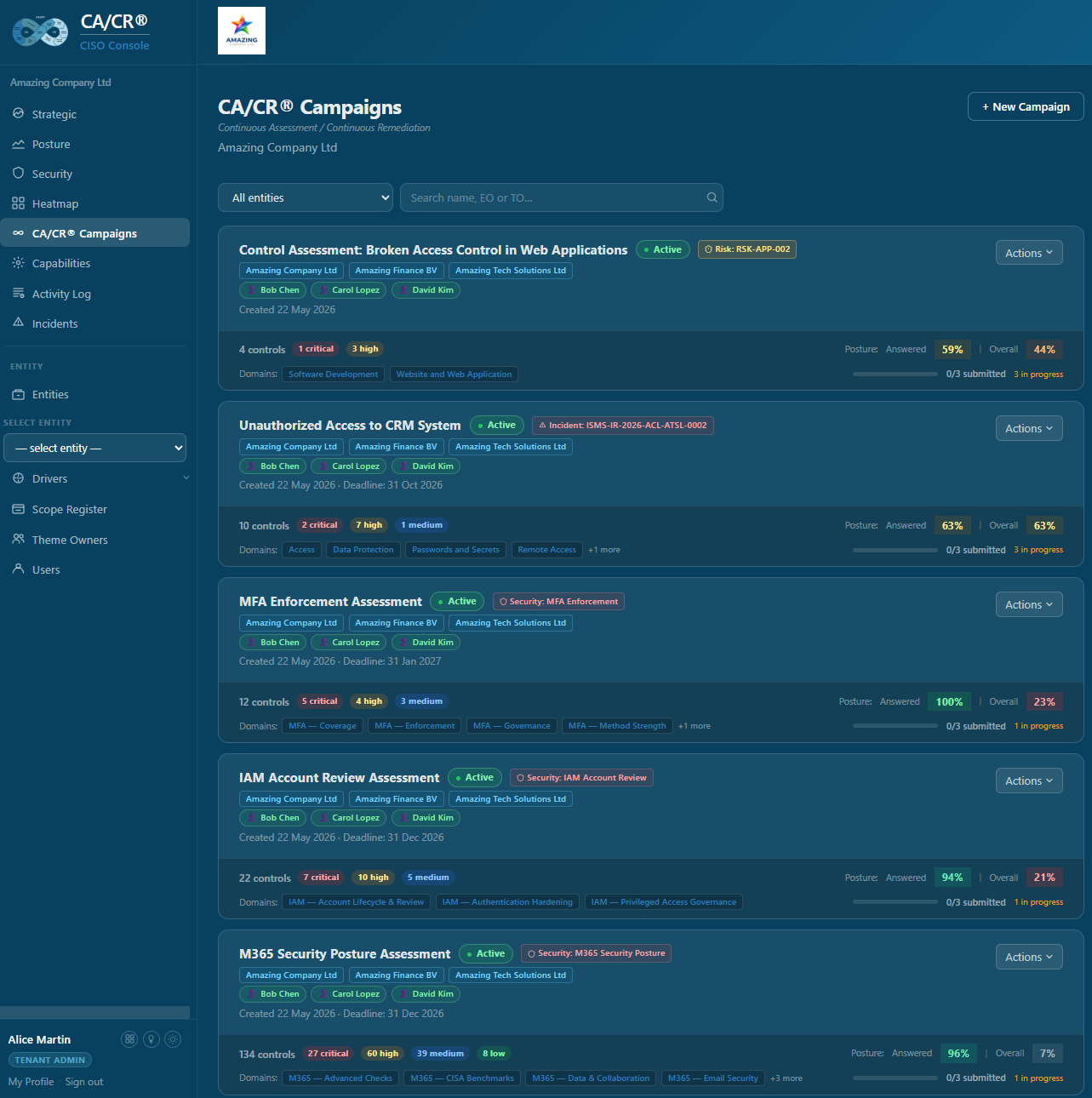Open Theme Owners in the sidebar
Screen dimensions: 1092x1098
coord(94,540)
